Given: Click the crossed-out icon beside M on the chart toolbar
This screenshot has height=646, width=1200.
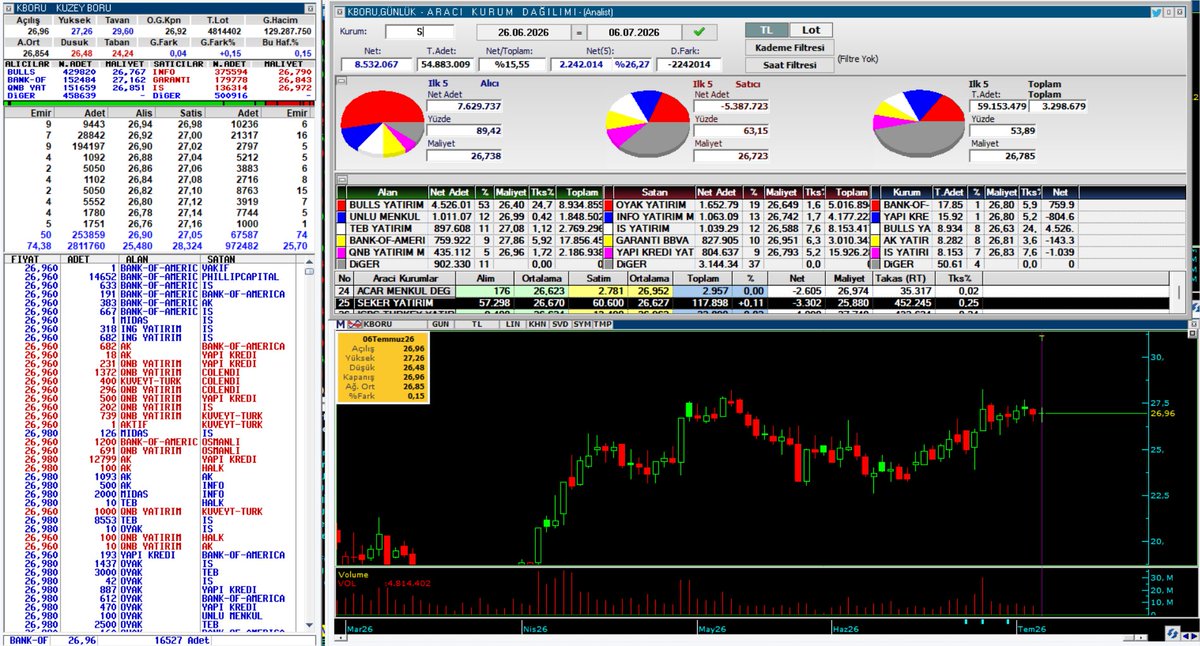Looking at the screenshot, I should tap(352, 324).
